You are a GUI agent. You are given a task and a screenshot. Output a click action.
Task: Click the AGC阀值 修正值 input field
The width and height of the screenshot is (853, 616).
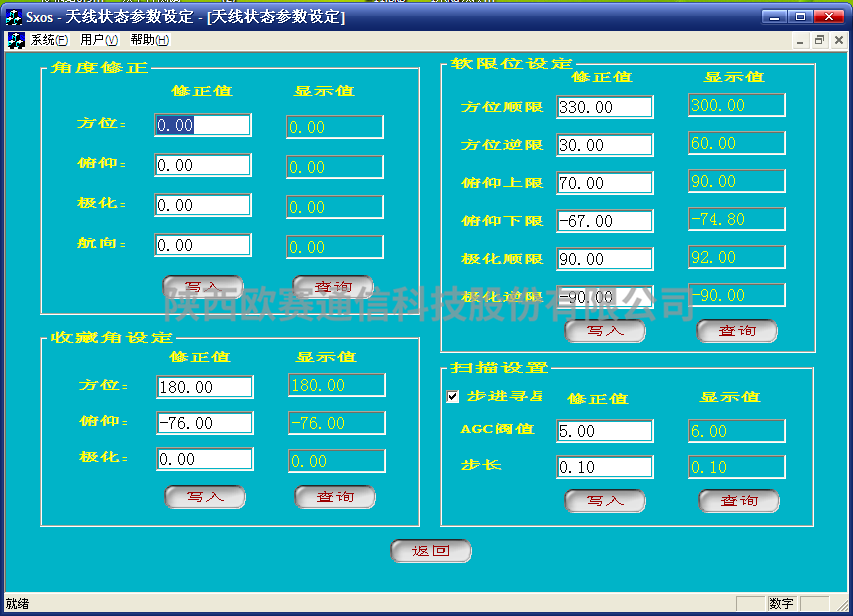coord(604,431)
